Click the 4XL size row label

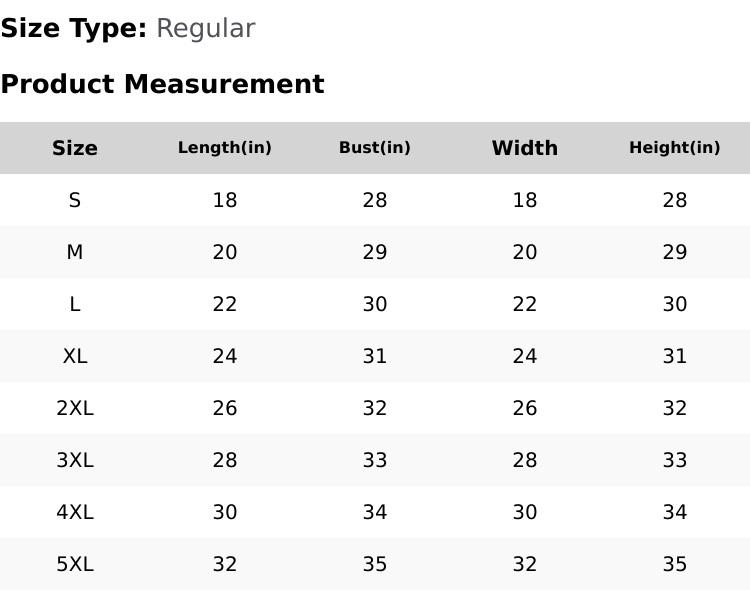point(75,512)
